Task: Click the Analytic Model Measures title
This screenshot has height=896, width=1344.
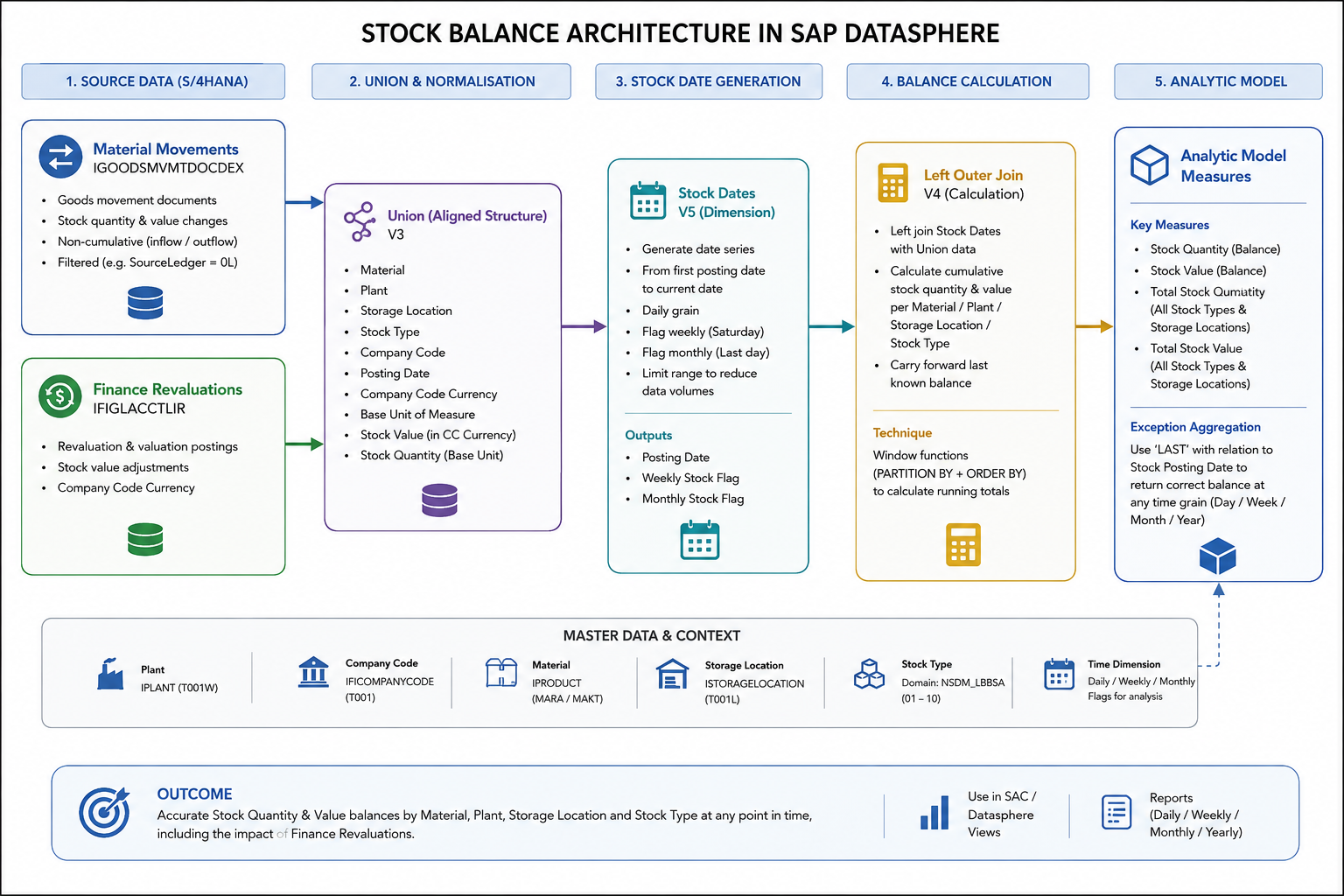Action: pyautogui.click(x=1233, y=165)
